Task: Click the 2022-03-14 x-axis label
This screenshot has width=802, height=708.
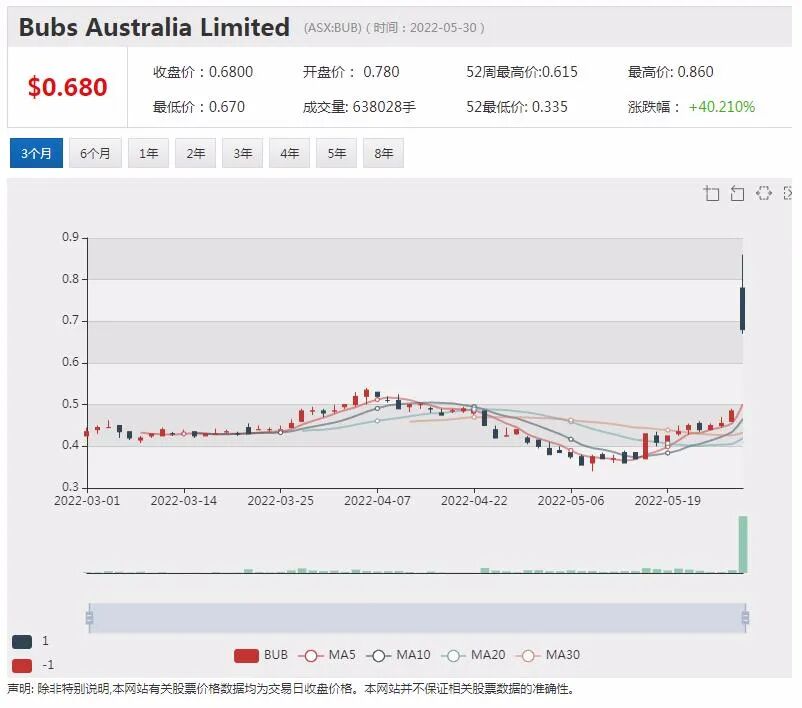Action: click(x=184, y=501)
